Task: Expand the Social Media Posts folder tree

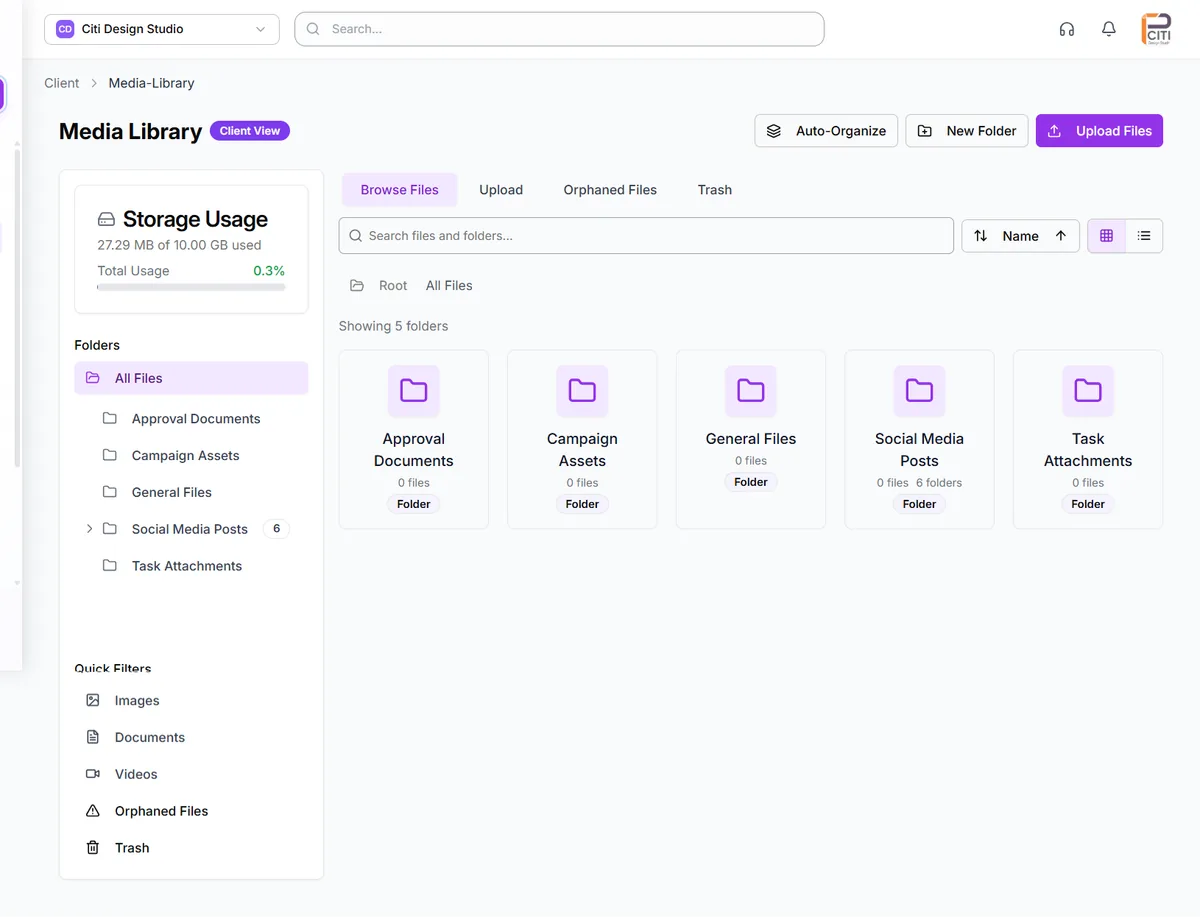Action: [x=88, y=528]
